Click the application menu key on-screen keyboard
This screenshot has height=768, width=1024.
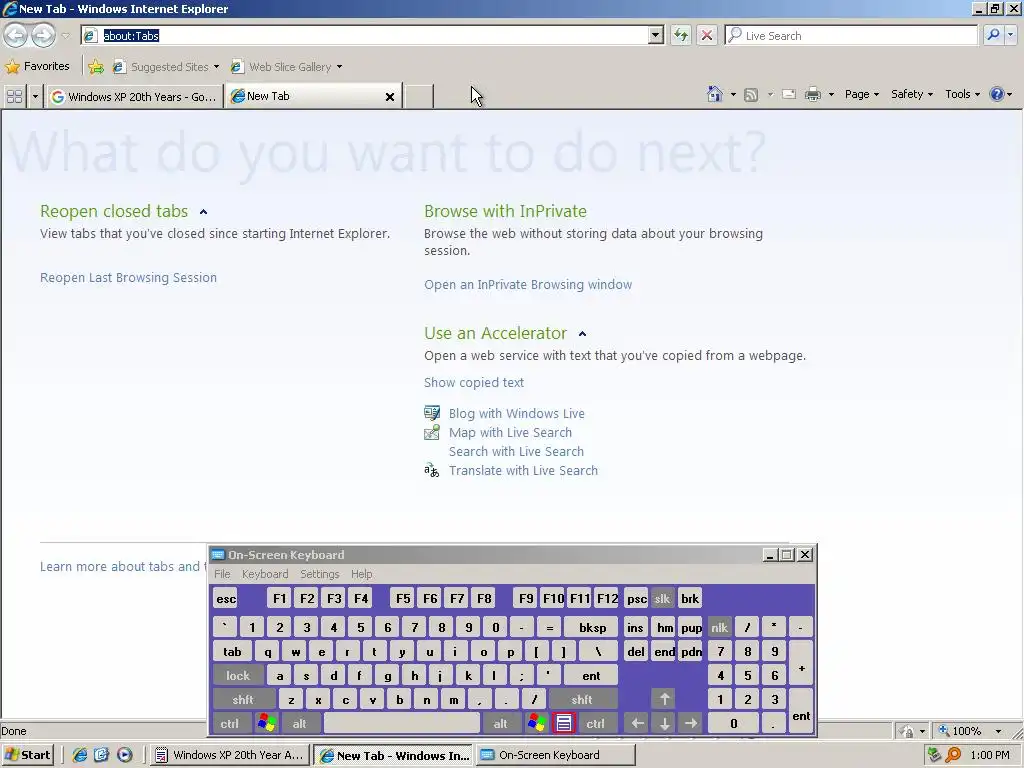pos(564,723)
